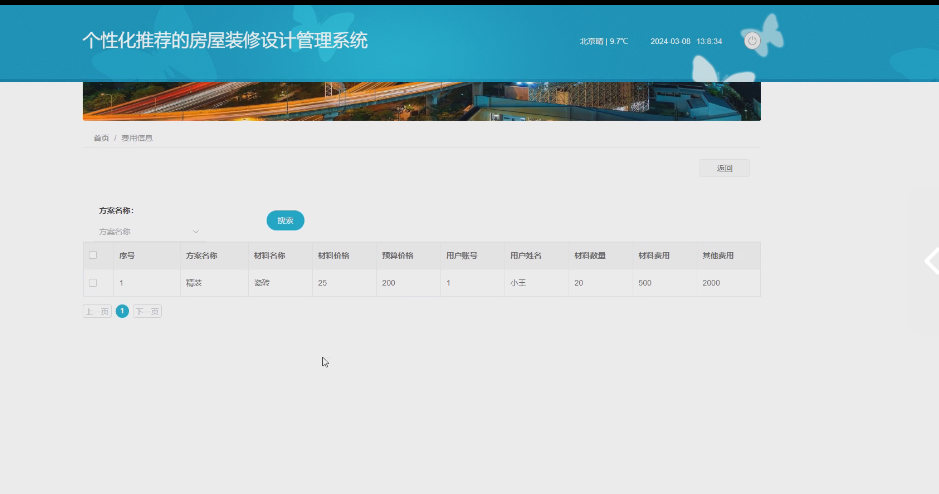Screen dimensions: 939x494
Task: Click the left arrow on right edge
Action: click(931, 260)
